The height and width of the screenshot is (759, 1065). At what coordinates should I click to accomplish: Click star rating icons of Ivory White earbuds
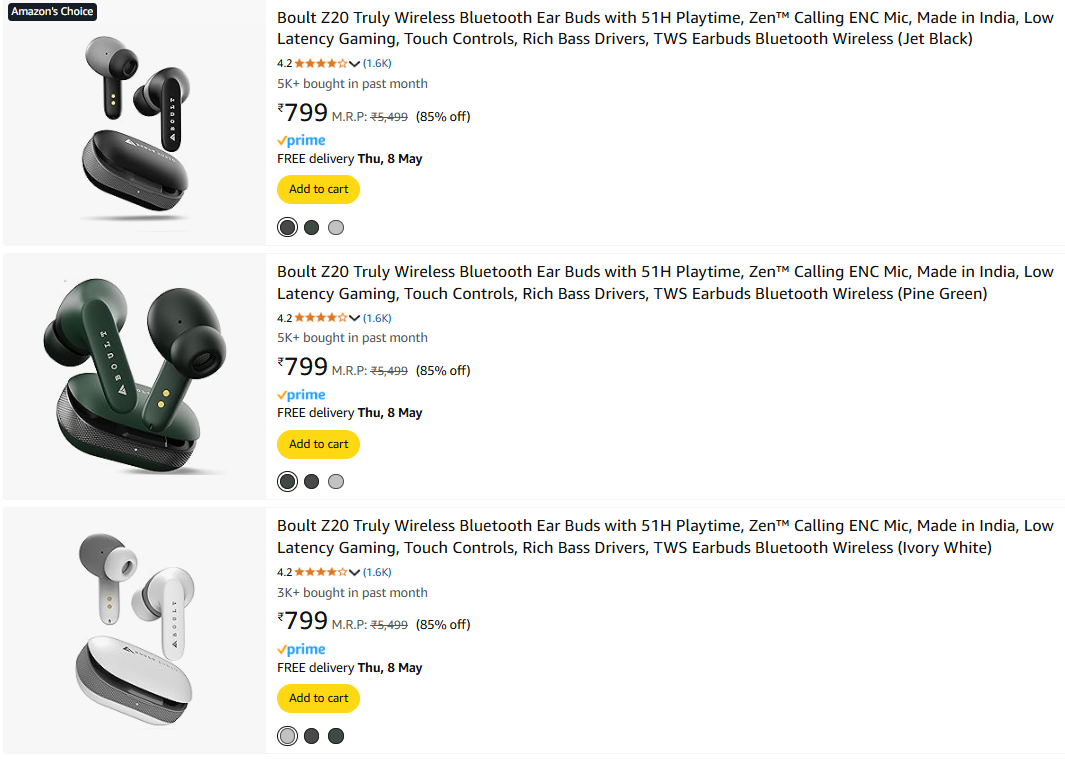[320, 572]
